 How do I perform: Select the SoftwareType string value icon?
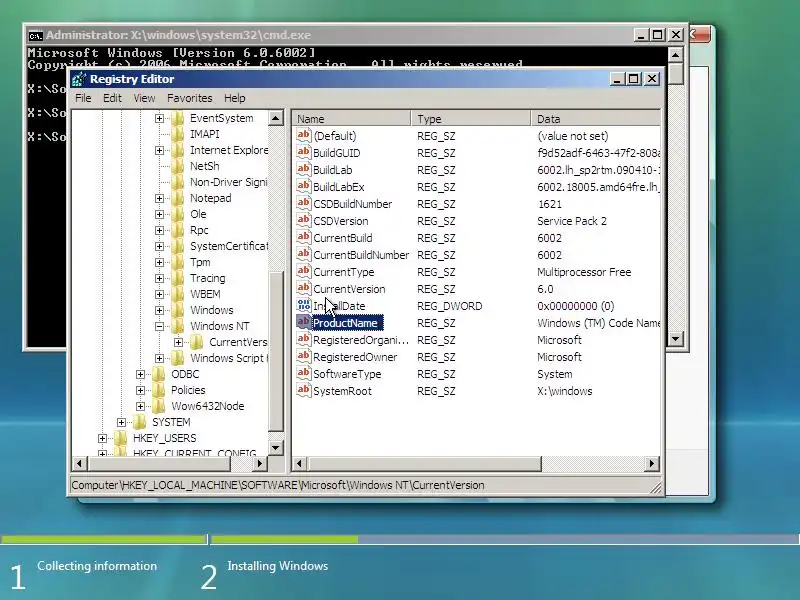coord(304,373)
